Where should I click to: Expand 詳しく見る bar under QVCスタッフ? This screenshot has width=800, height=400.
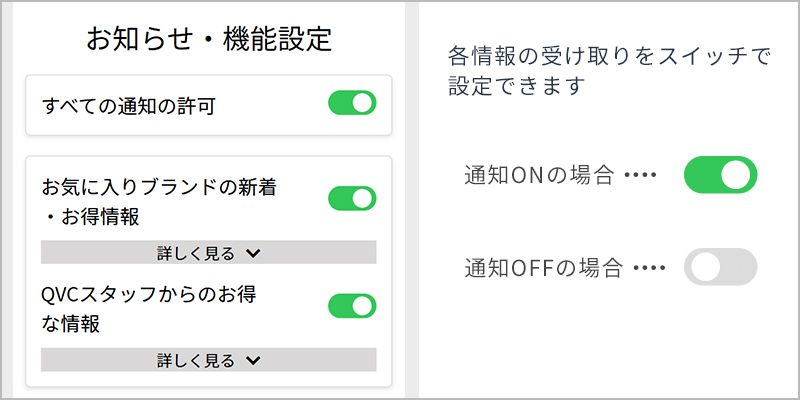click(x=208, y=360)
